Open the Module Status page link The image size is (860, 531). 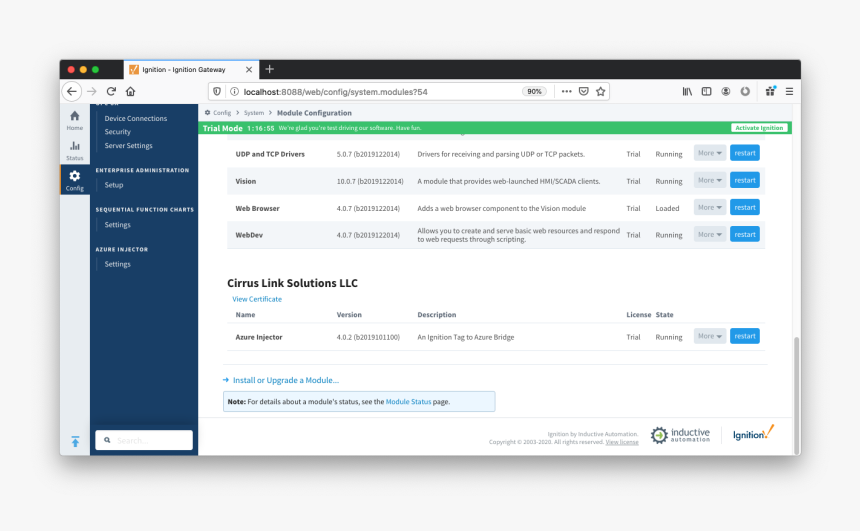tap(408, 402)
